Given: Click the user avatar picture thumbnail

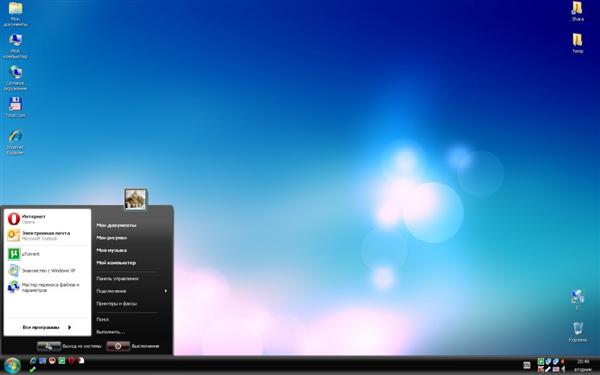Looking at the screenshot, I should coord(135,199).
